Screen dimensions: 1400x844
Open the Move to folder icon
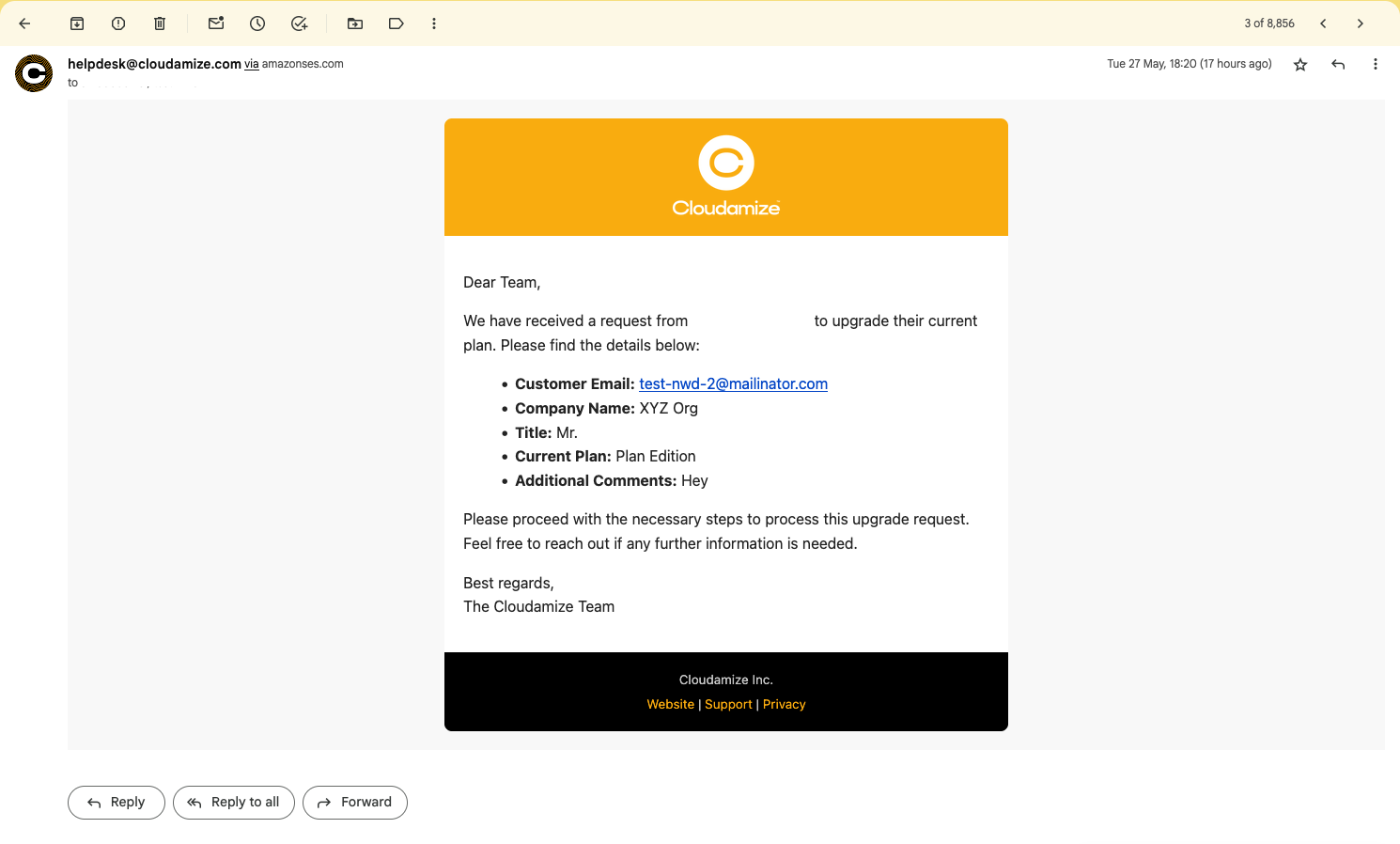355,23
